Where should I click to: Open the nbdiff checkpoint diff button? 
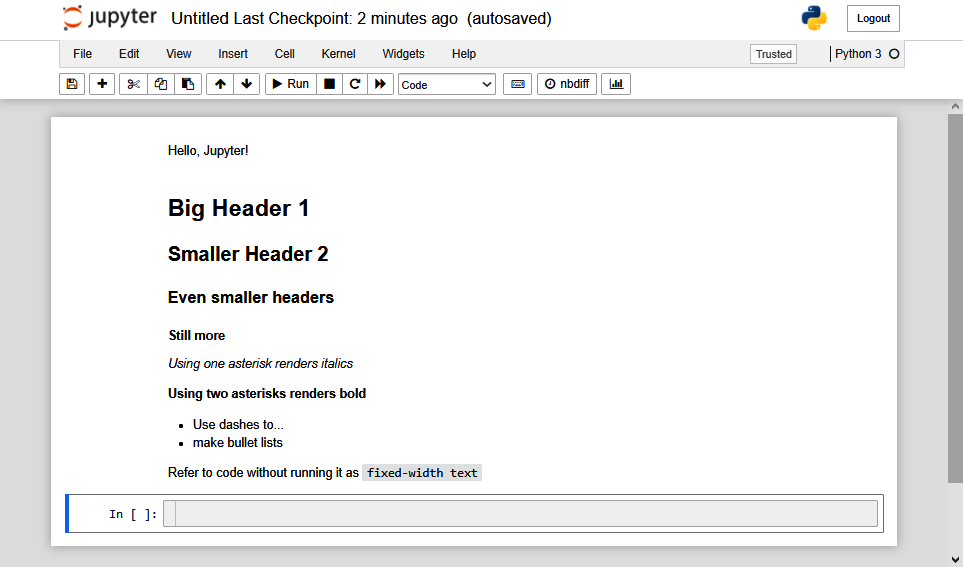click(x=566, y=84)
